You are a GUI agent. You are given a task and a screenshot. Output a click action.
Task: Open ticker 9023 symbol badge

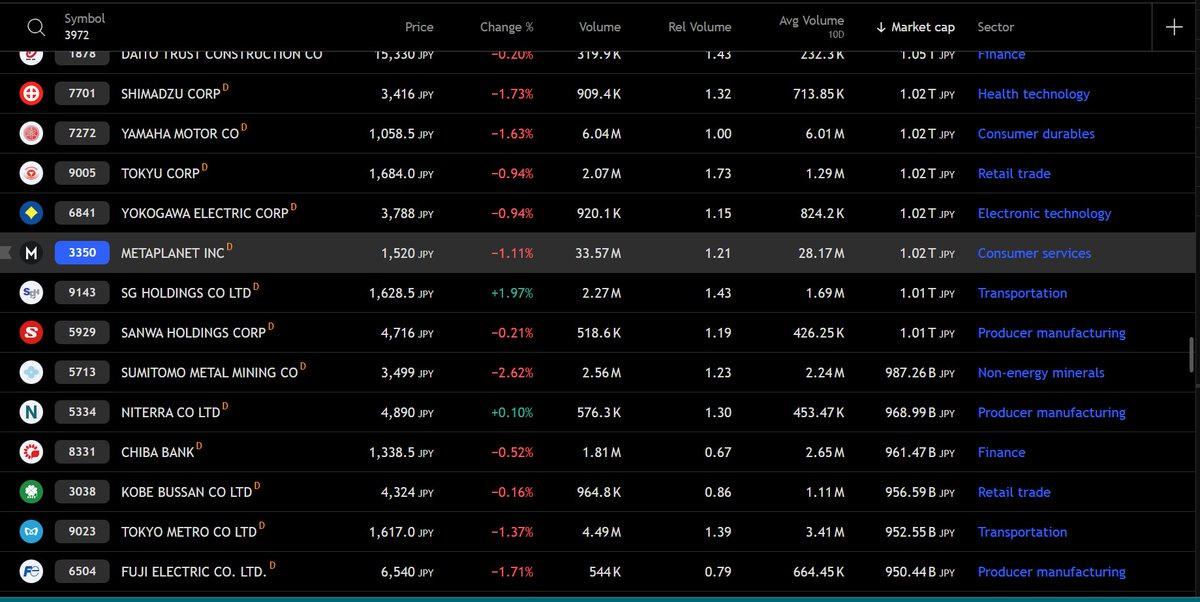tap(82, 532)
